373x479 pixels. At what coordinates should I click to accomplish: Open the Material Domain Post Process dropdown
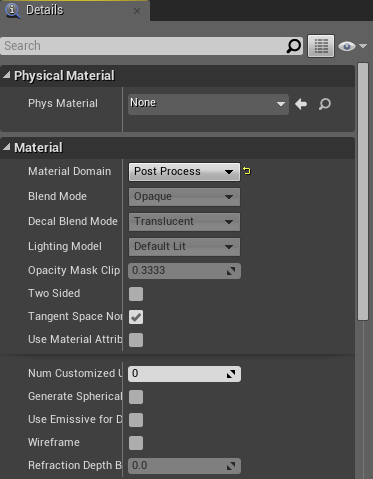click(184, 172)
